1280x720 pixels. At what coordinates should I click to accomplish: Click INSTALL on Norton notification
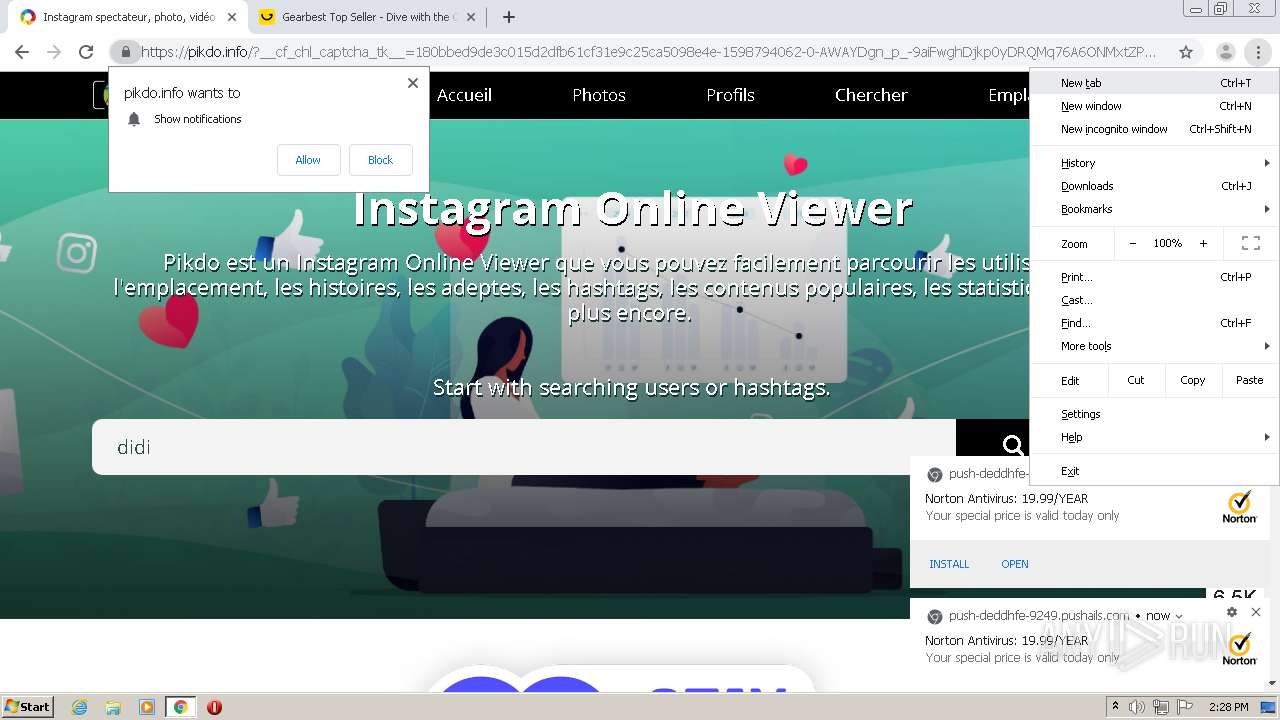949,564
